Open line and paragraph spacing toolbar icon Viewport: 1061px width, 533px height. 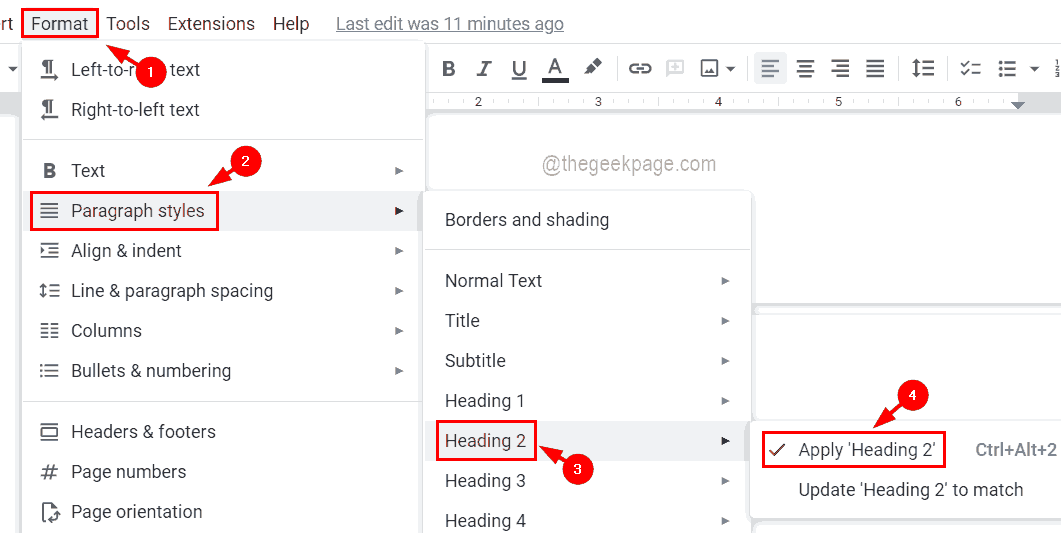(923, 68)
